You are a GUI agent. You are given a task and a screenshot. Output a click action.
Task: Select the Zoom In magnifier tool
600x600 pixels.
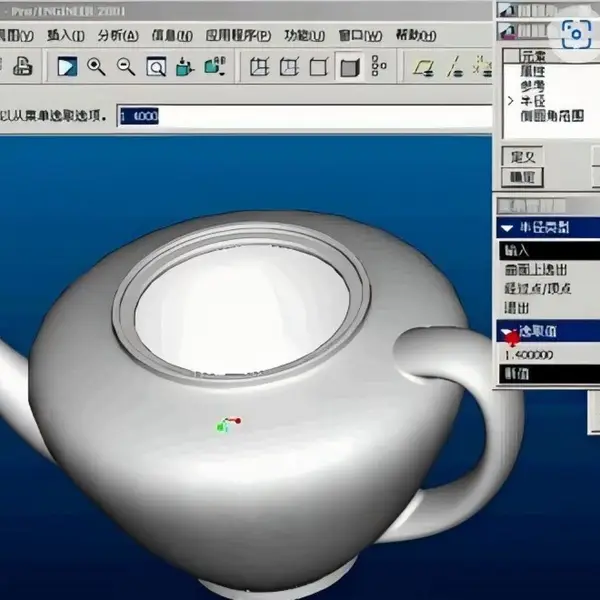click(x=96, y=67)
